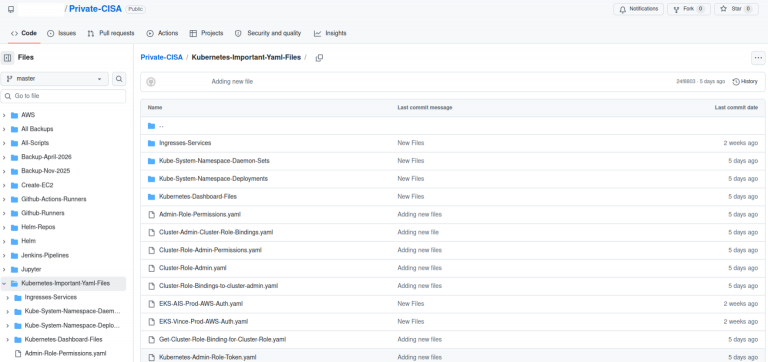Open commit History link
Image resolution: width=768 pixels, height=362 pixels.
745,82
